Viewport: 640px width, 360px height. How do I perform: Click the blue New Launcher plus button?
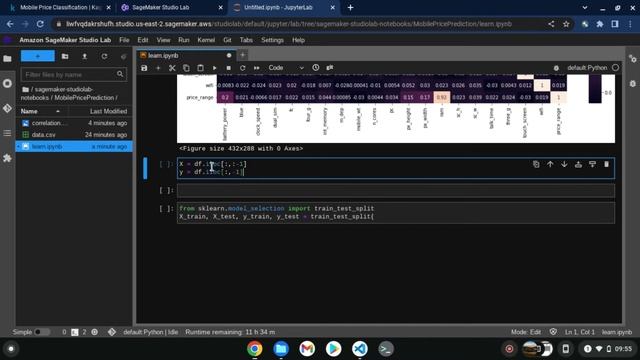pos(38,56)
